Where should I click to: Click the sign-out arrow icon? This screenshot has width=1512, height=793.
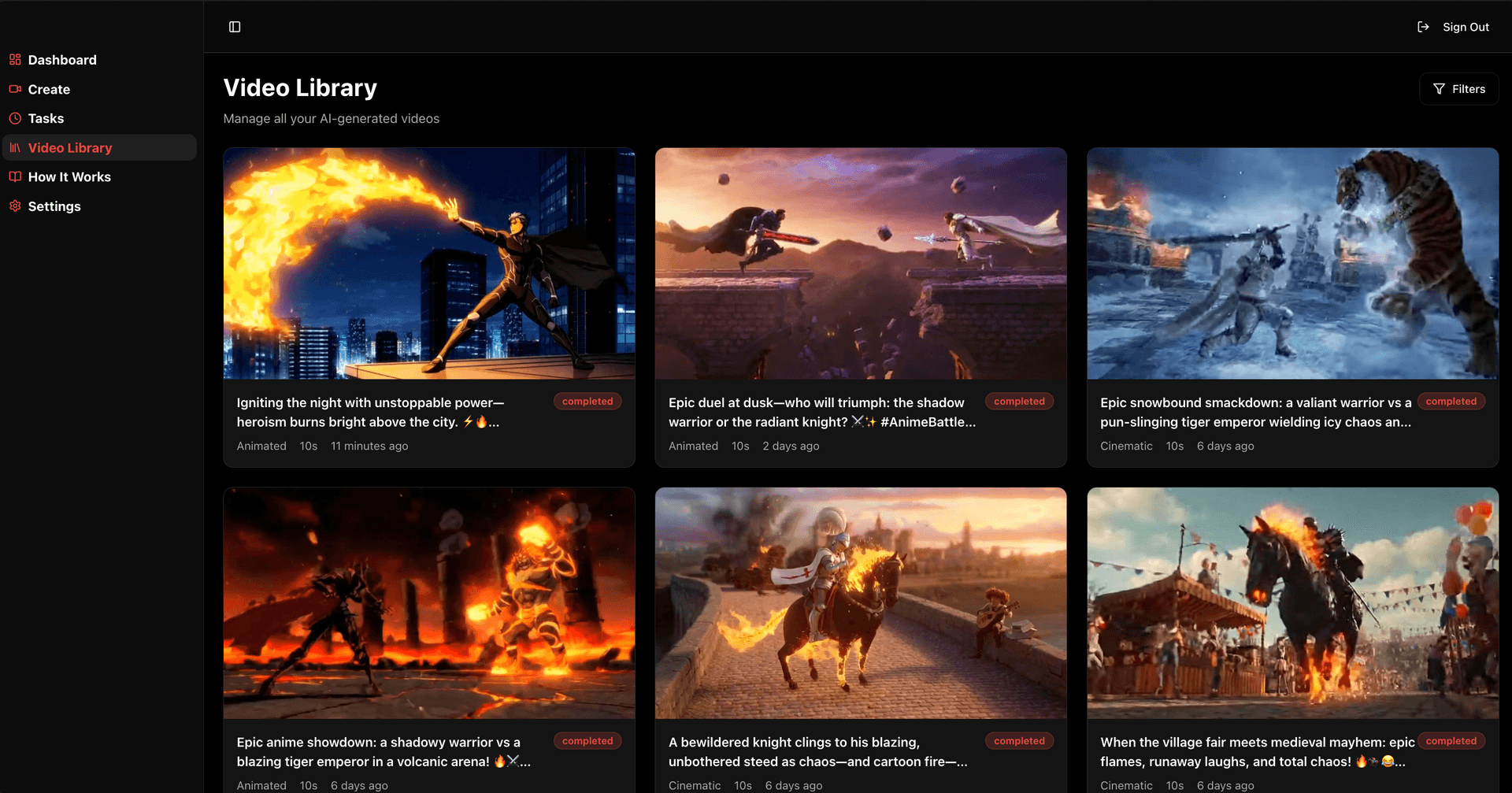[x=1423, y=26]
